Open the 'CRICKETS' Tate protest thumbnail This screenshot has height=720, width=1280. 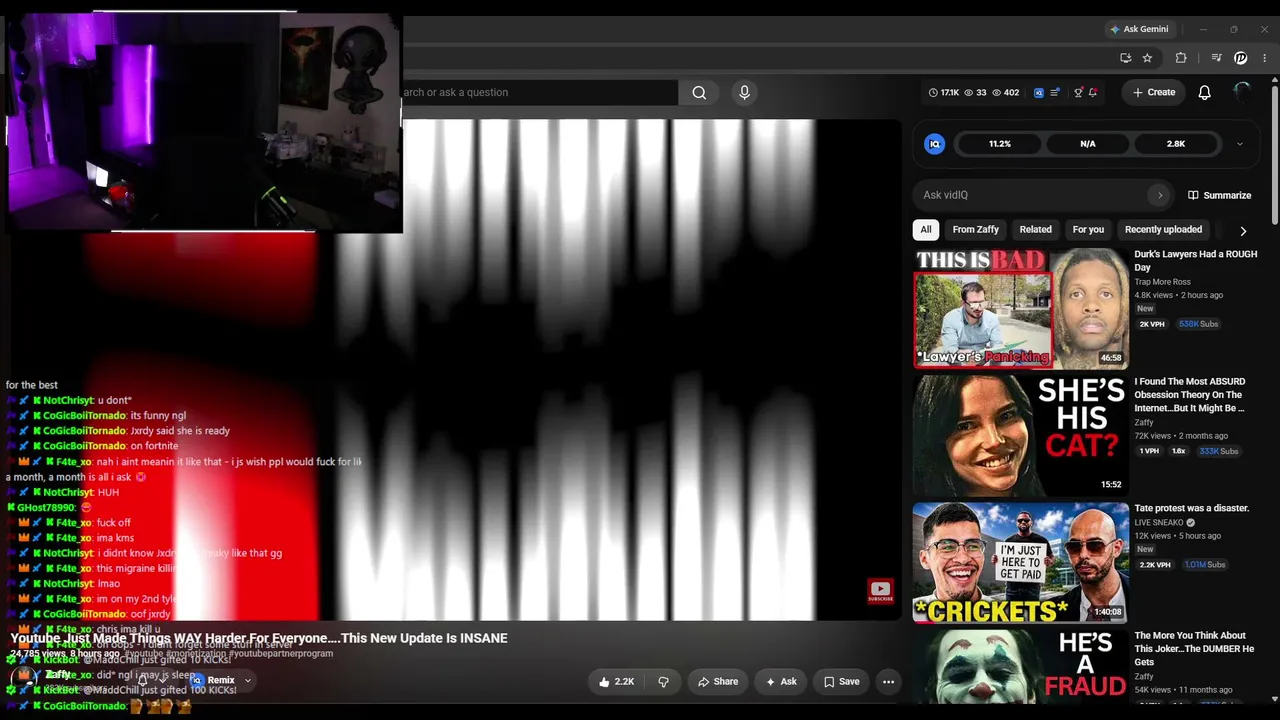(1020, 563)
